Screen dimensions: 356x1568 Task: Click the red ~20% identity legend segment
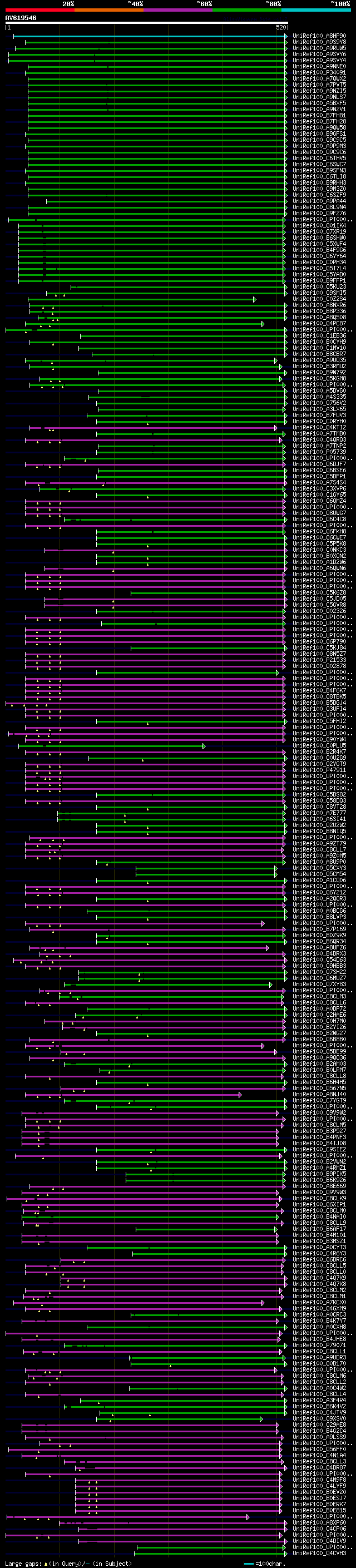coord(39,10)
